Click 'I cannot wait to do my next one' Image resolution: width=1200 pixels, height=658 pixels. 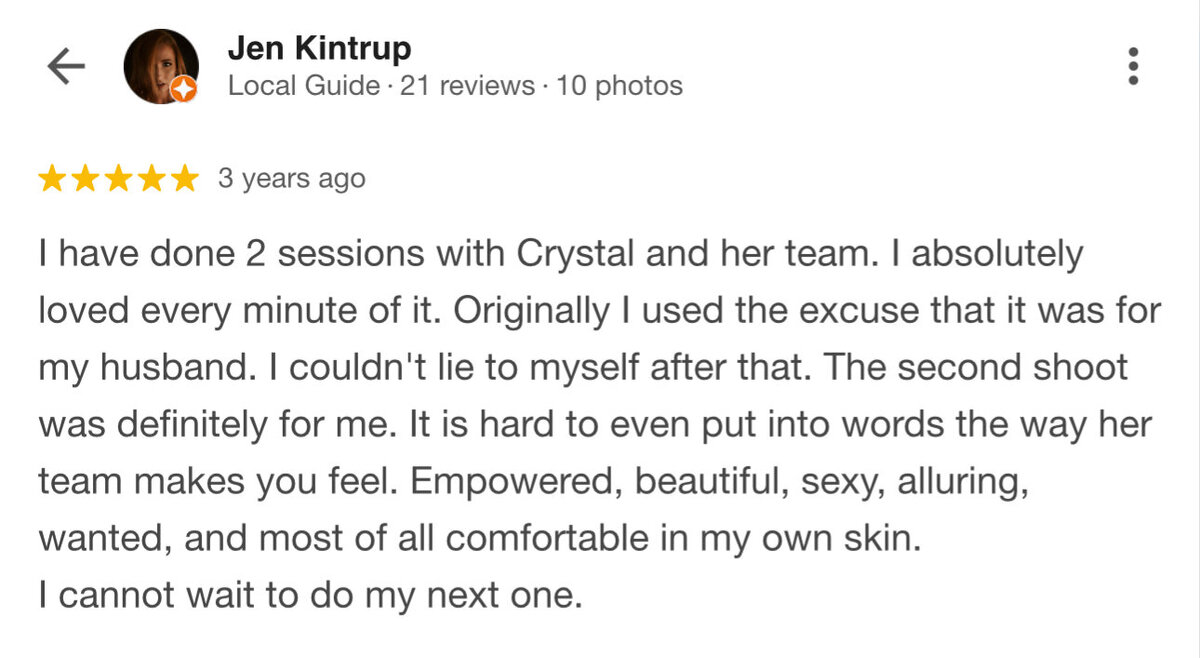pyautogui.click(x=310, y=597)
